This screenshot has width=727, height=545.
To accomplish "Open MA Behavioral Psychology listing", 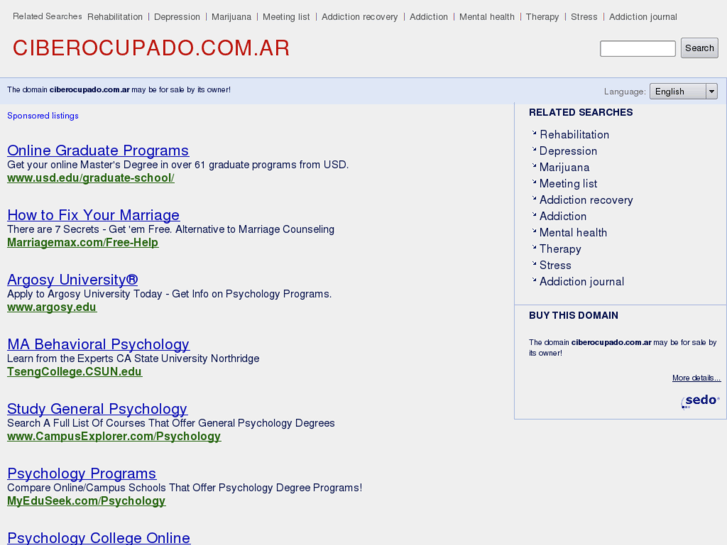I will click(x=98, y=344).
